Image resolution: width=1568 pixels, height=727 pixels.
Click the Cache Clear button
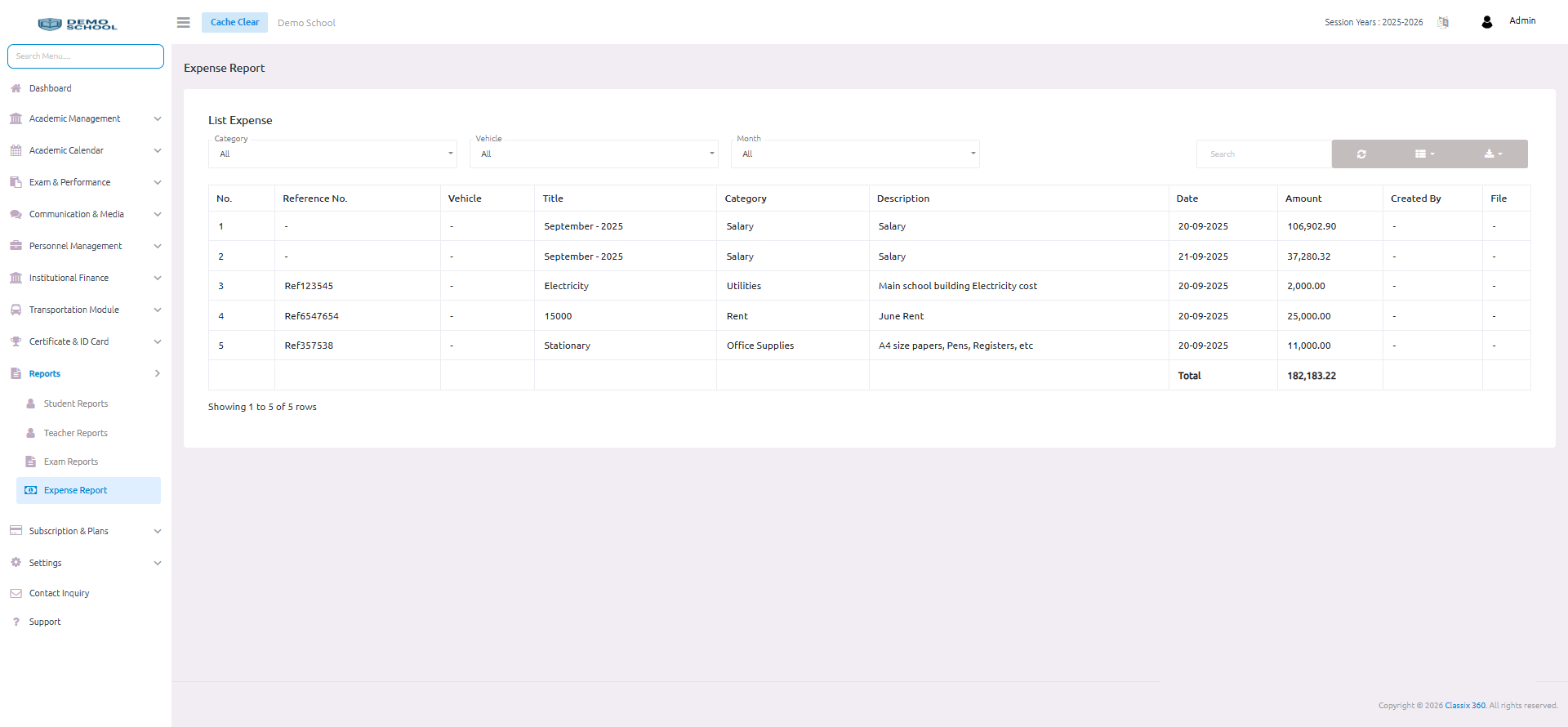(235, 22)
